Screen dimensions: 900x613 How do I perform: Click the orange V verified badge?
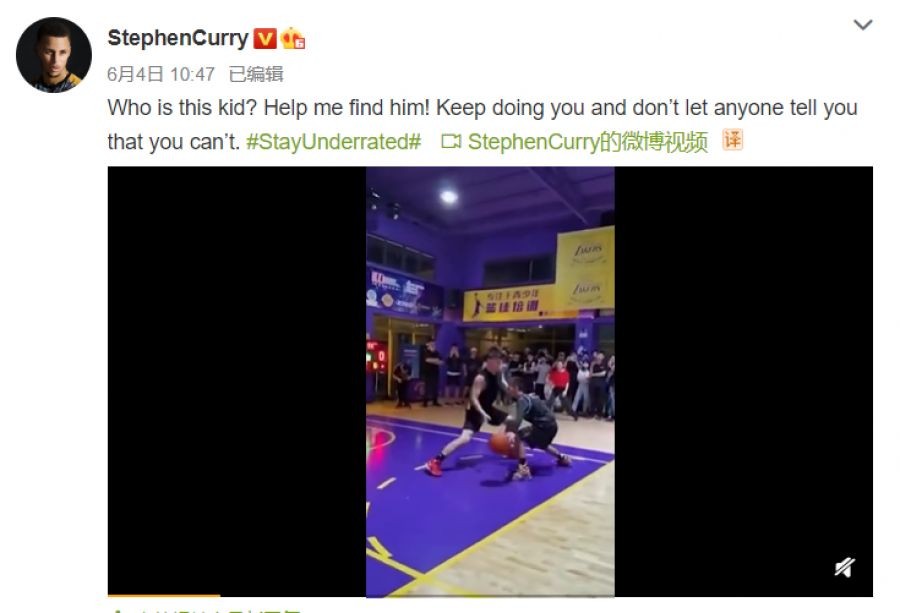coord(265,39)
